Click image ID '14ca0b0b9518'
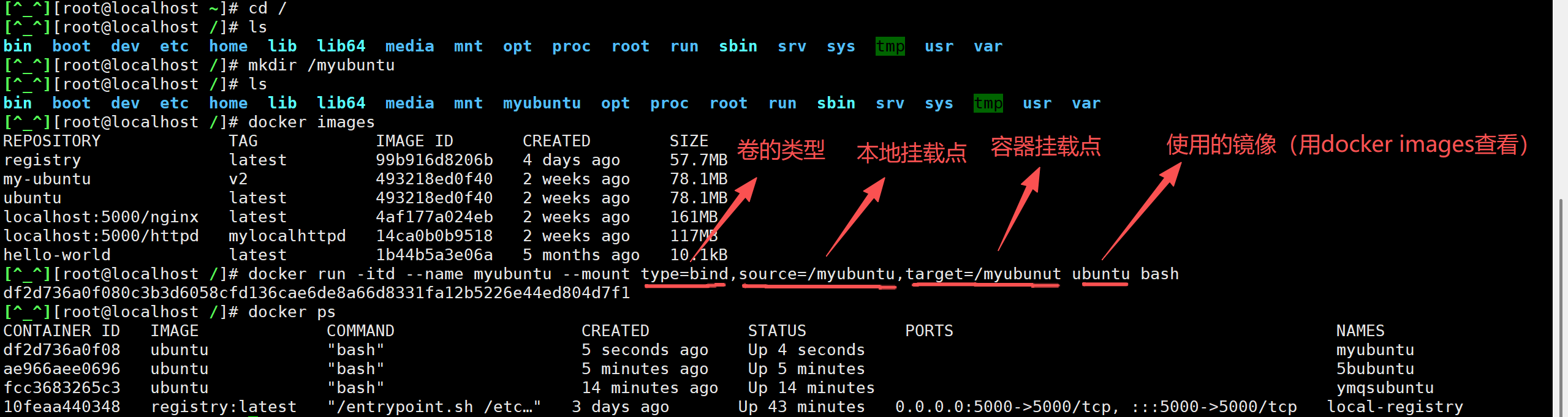This screenshot has height=417, width=1568. [x=434, y=236]
